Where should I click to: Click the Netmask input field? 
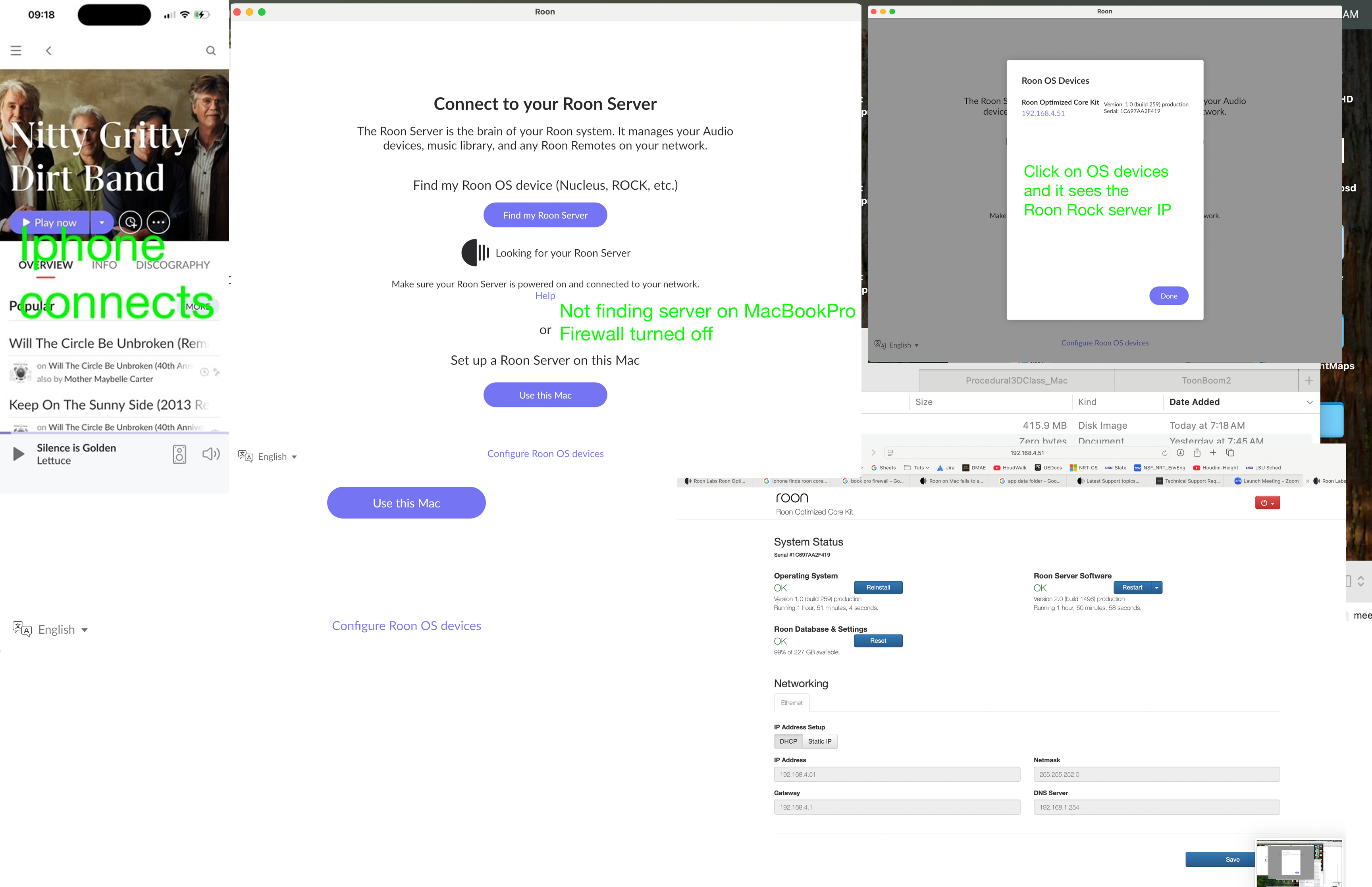pyautogui.click(x=1156, y=775)
